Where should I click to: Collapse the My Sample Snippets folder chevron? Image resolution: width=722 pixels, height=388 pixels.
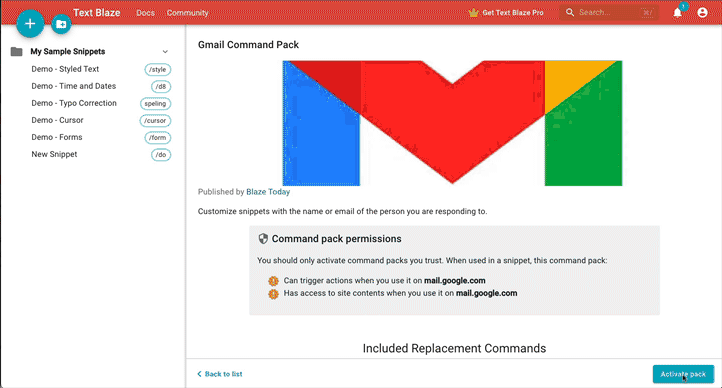[x=165, y=52]
